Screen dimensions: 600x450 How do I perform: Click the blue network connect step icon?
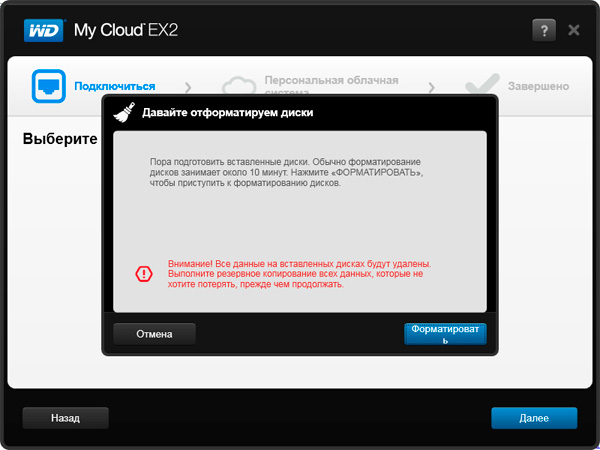point(49,86)
